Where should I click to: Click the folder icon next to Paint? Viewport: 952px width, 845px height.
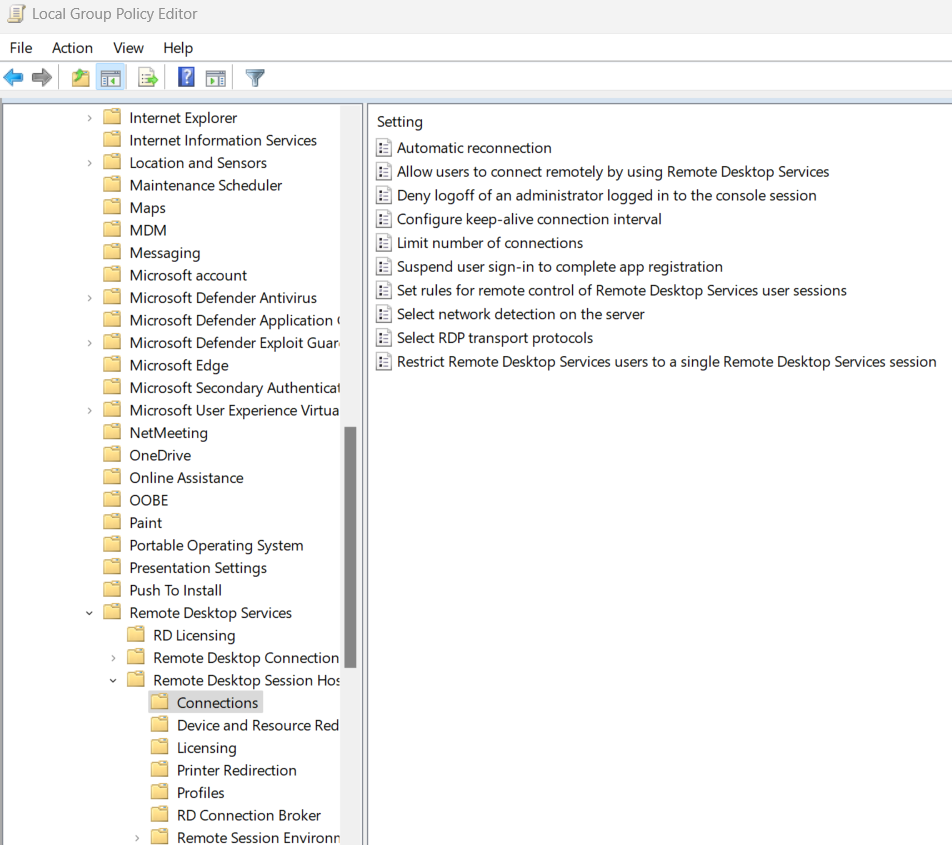click(112, 522)
